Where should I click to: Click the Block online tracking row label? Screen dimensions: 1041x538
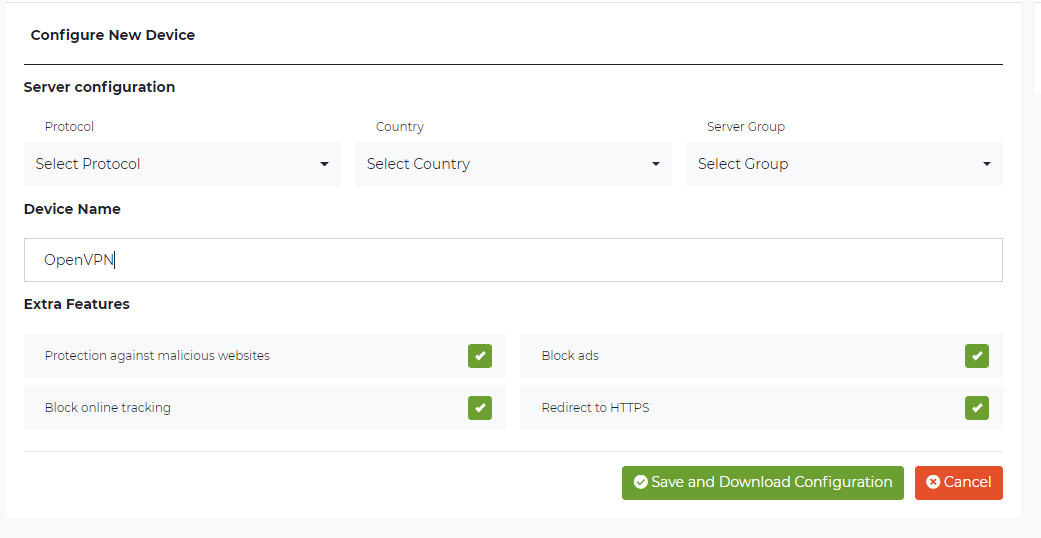[108, 408]
